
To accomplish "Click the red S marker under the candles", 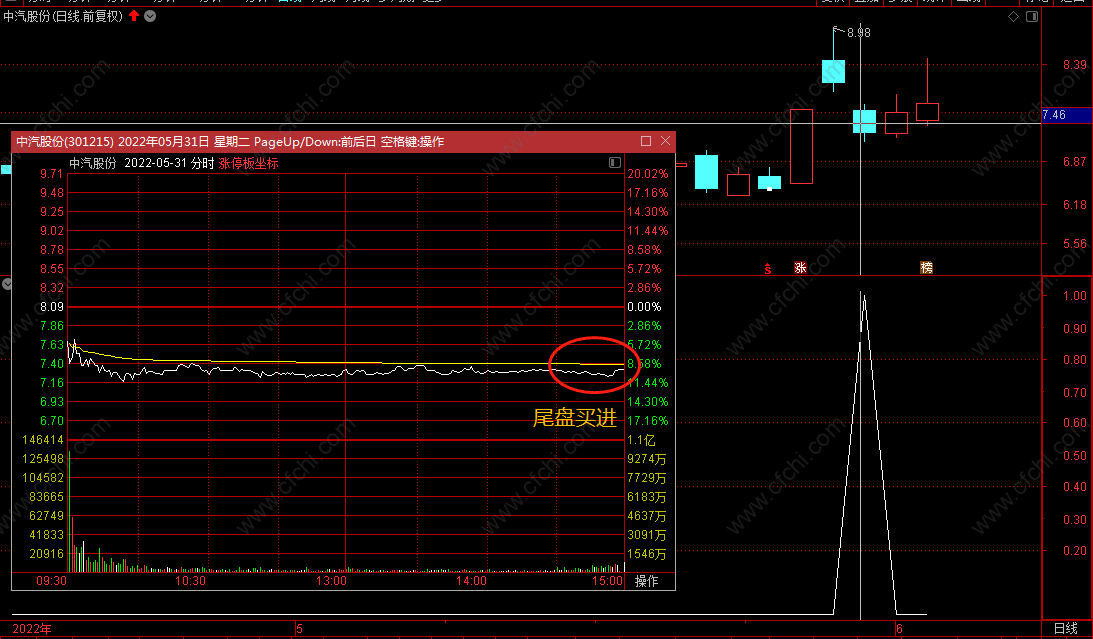I will pos(767,269).
